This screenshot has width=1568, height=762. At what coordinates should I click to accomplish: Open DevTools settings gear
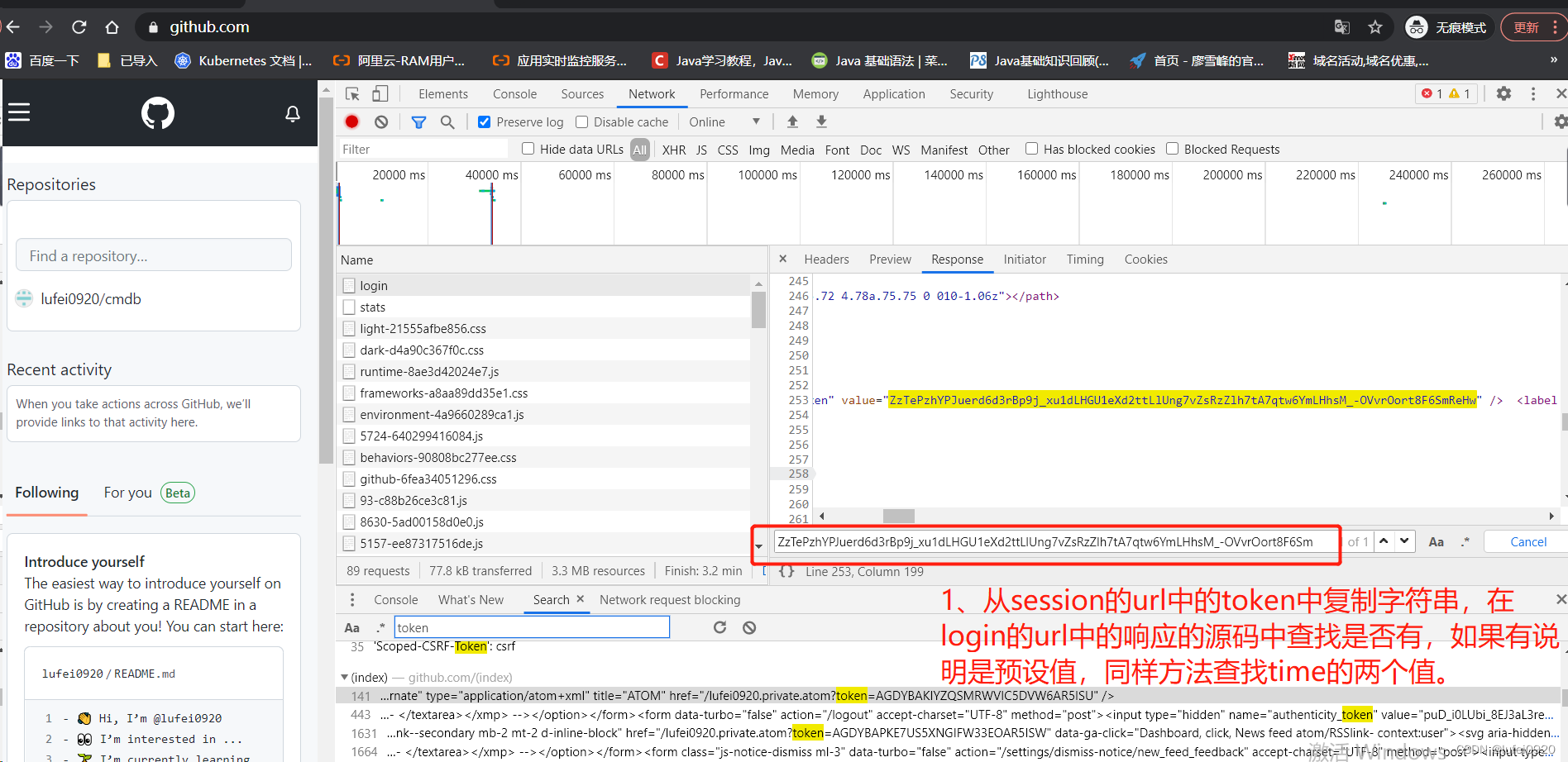click(1503, 93)
